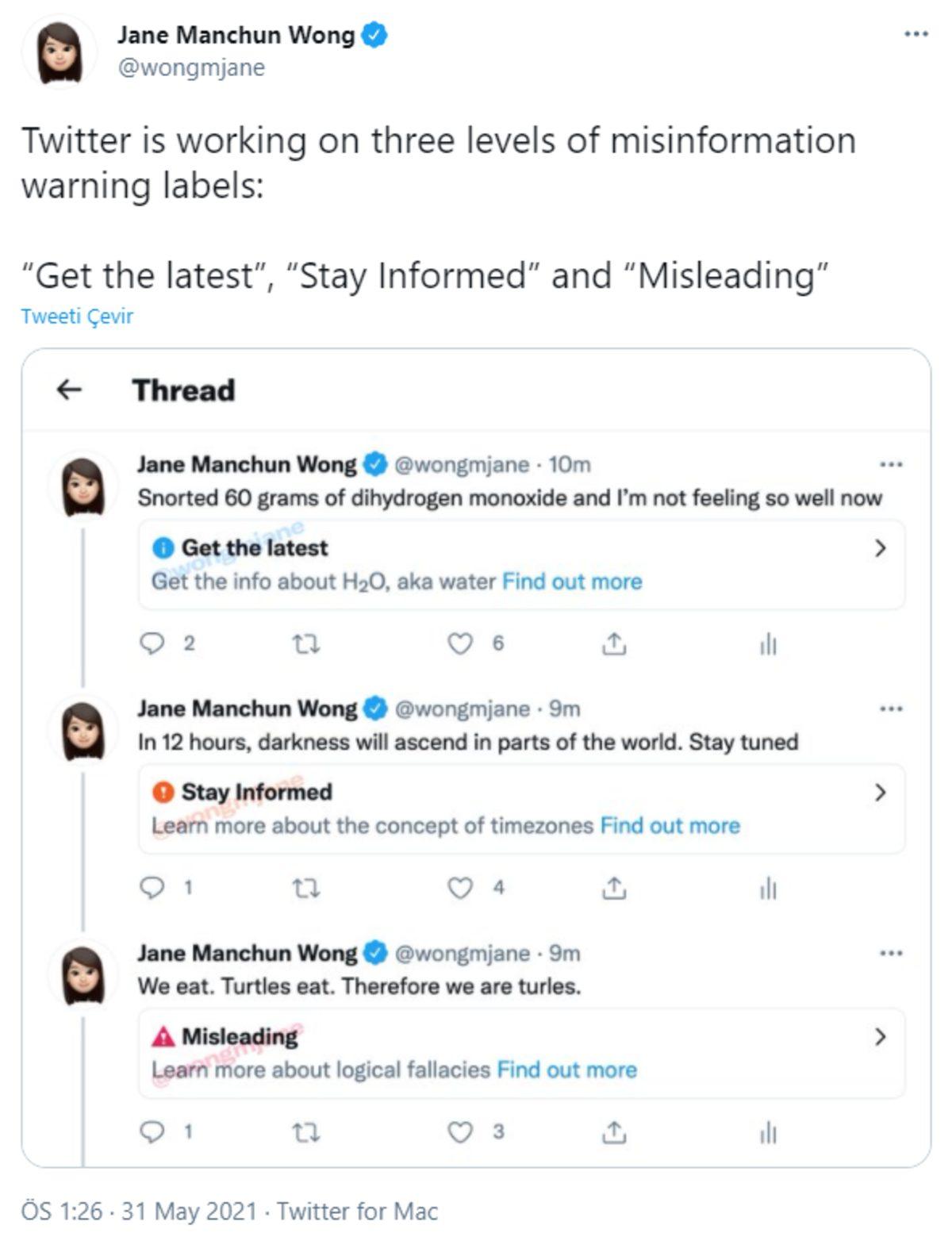Share the dihydrogen monoxide tweet
Image resolution: width=952 pixels, height=1252 pixels.
click(x=613, y=643)
